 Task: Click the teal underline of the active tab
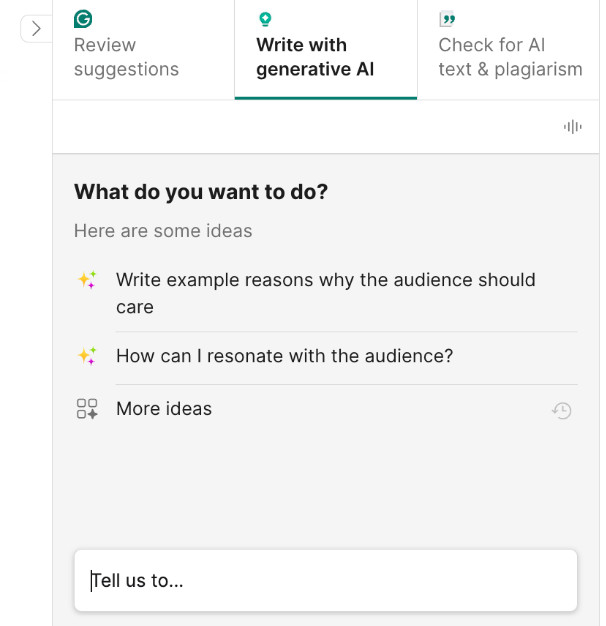[326, 98]
